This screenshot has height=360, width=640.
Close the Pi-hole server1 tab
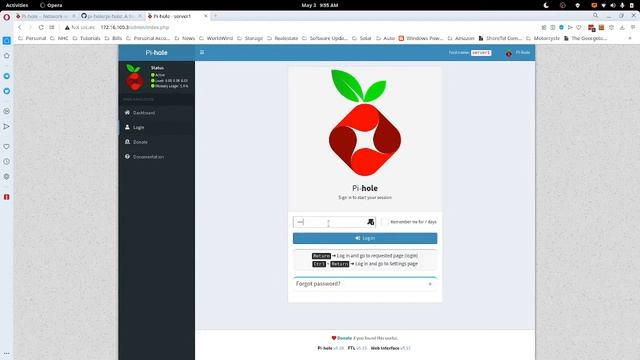point(206,16)
